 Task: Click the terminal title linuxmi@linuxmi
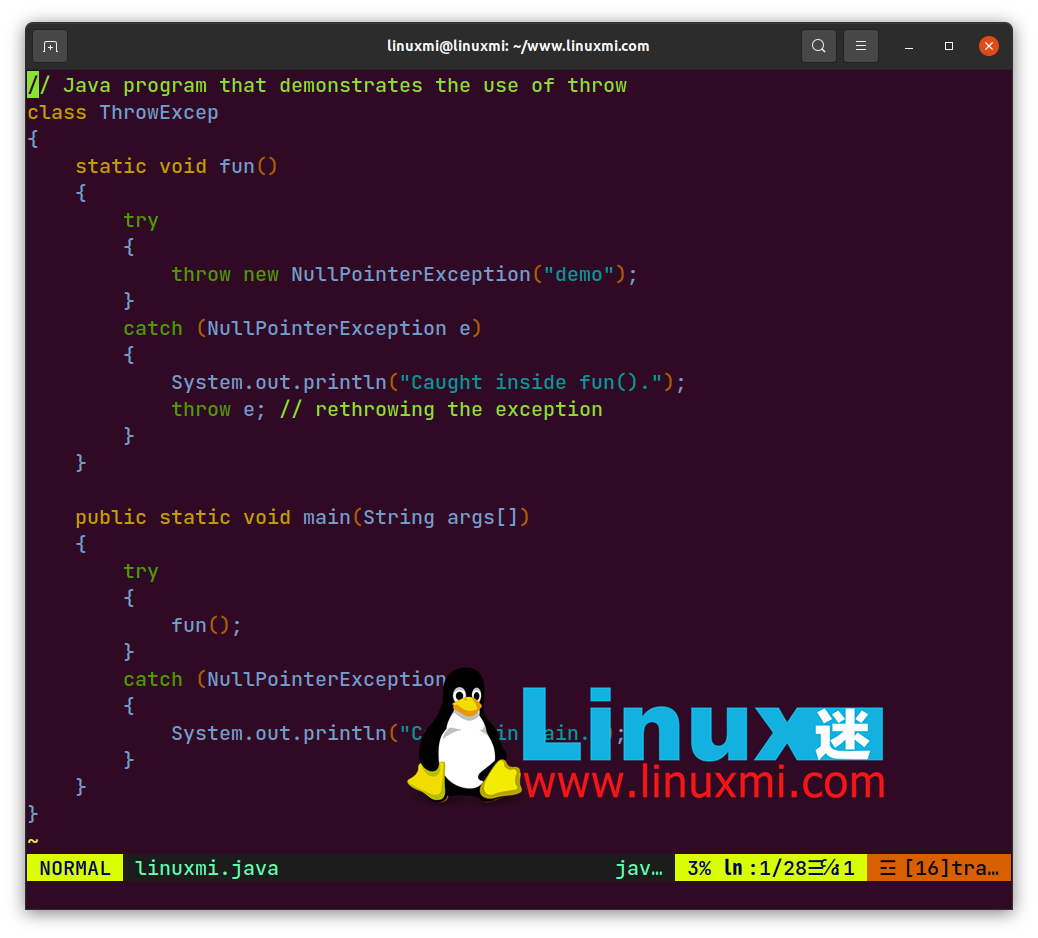tap(518, 46)
